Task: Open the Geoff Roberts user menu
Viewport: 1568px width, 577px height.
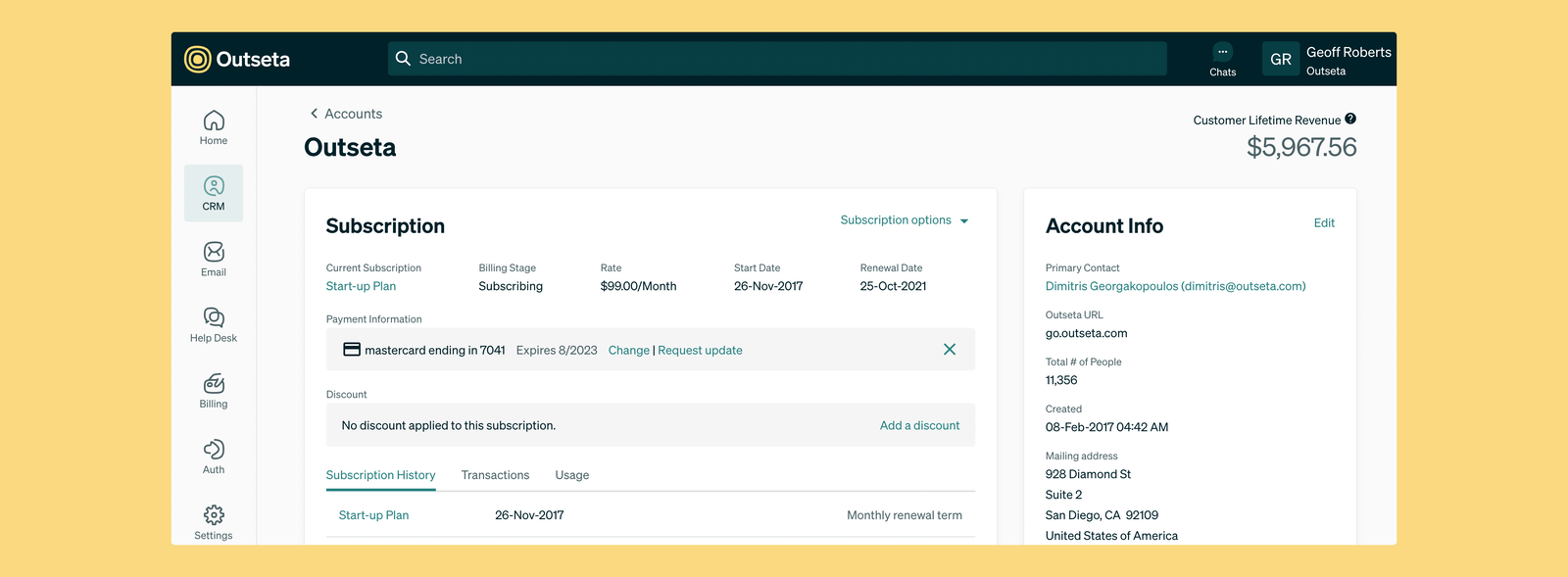Action: pyautogui.click(x=1327, y=59)
